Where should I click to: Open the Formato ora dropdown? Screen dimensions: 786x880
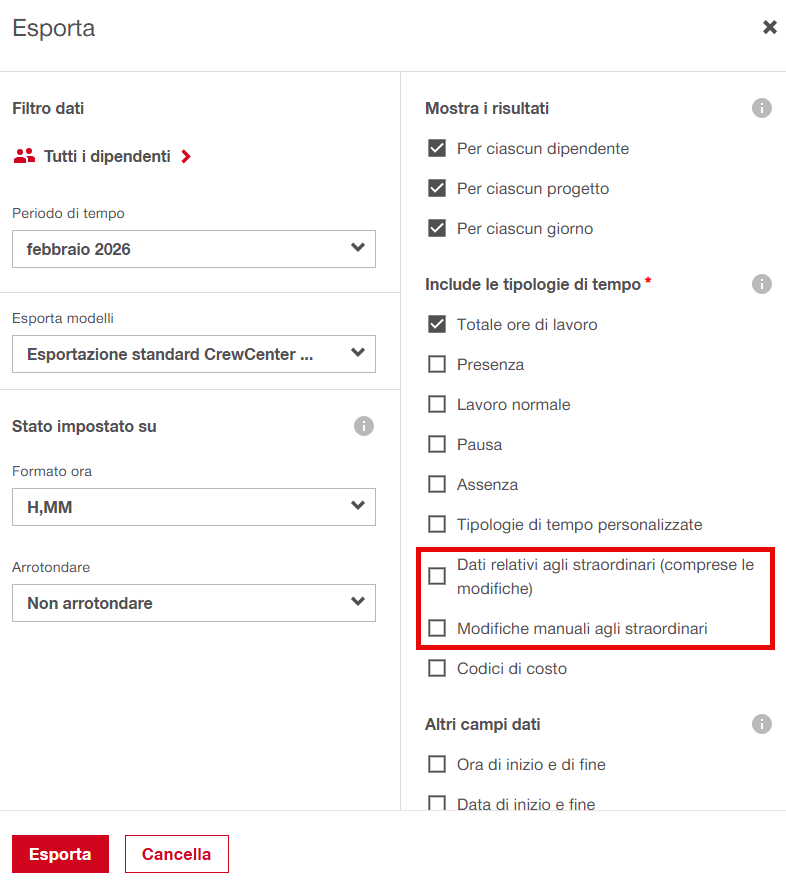click(x=194, y=507)
